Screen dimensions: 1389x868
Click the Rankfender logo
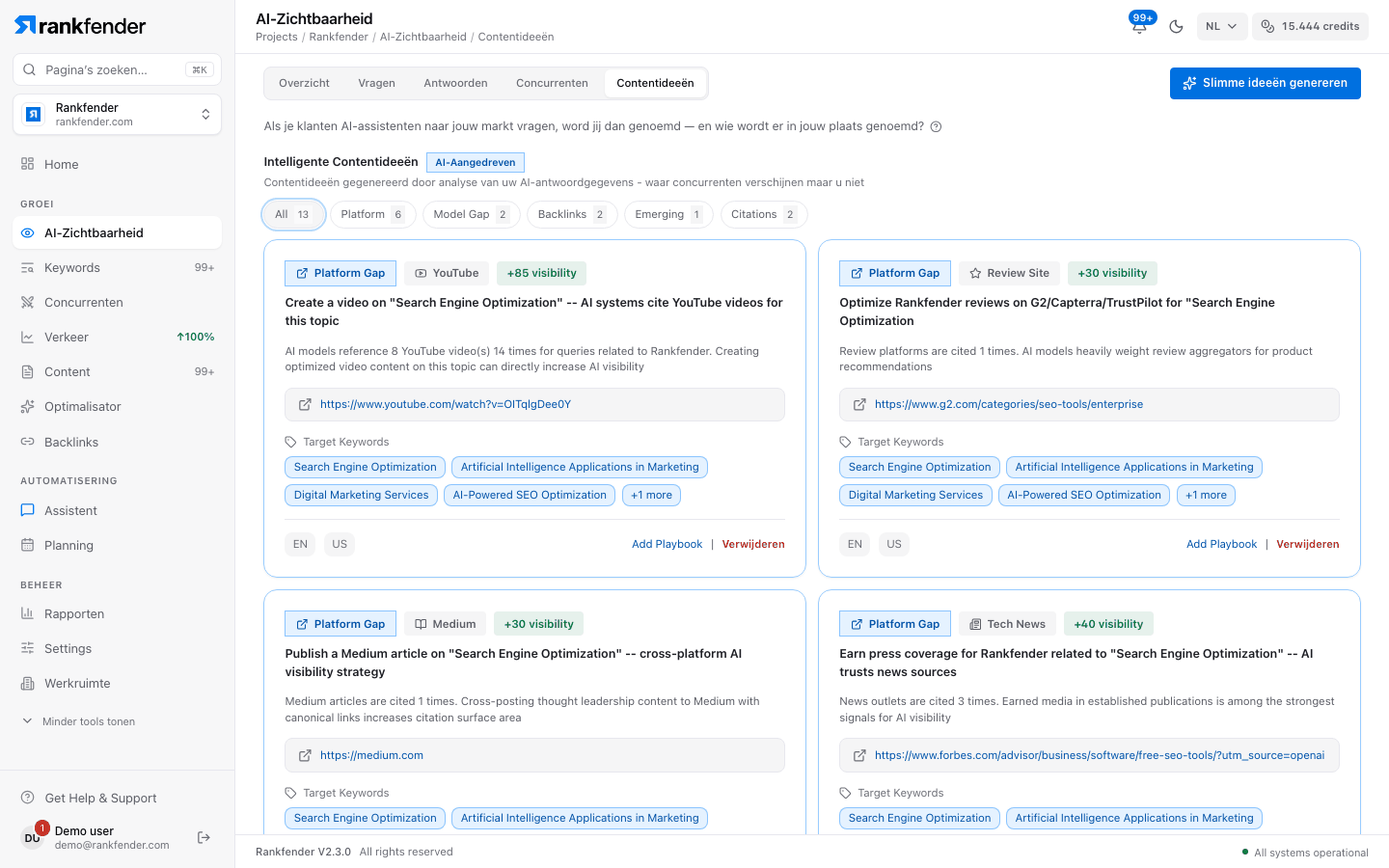80,26
